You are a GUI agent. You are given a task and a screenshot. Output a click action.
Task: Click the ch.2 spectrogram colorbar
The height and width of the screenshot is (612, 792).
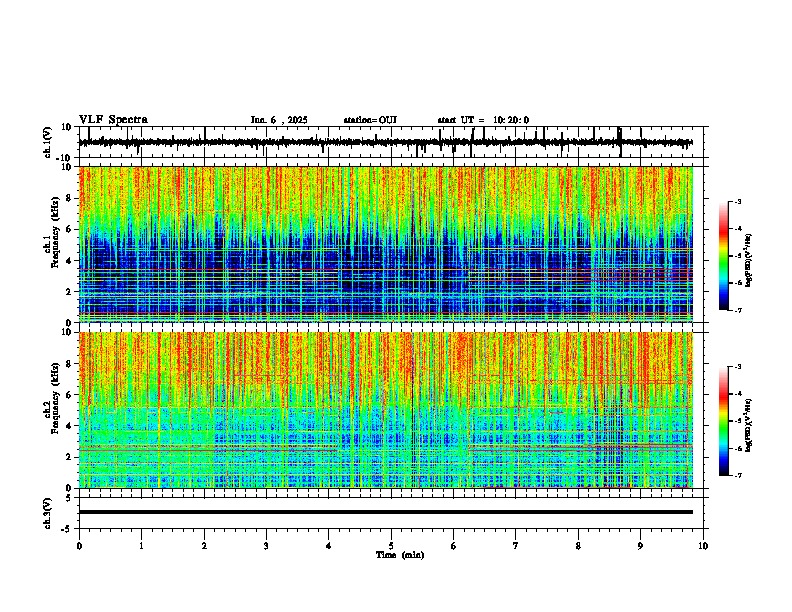click(723, 421)
